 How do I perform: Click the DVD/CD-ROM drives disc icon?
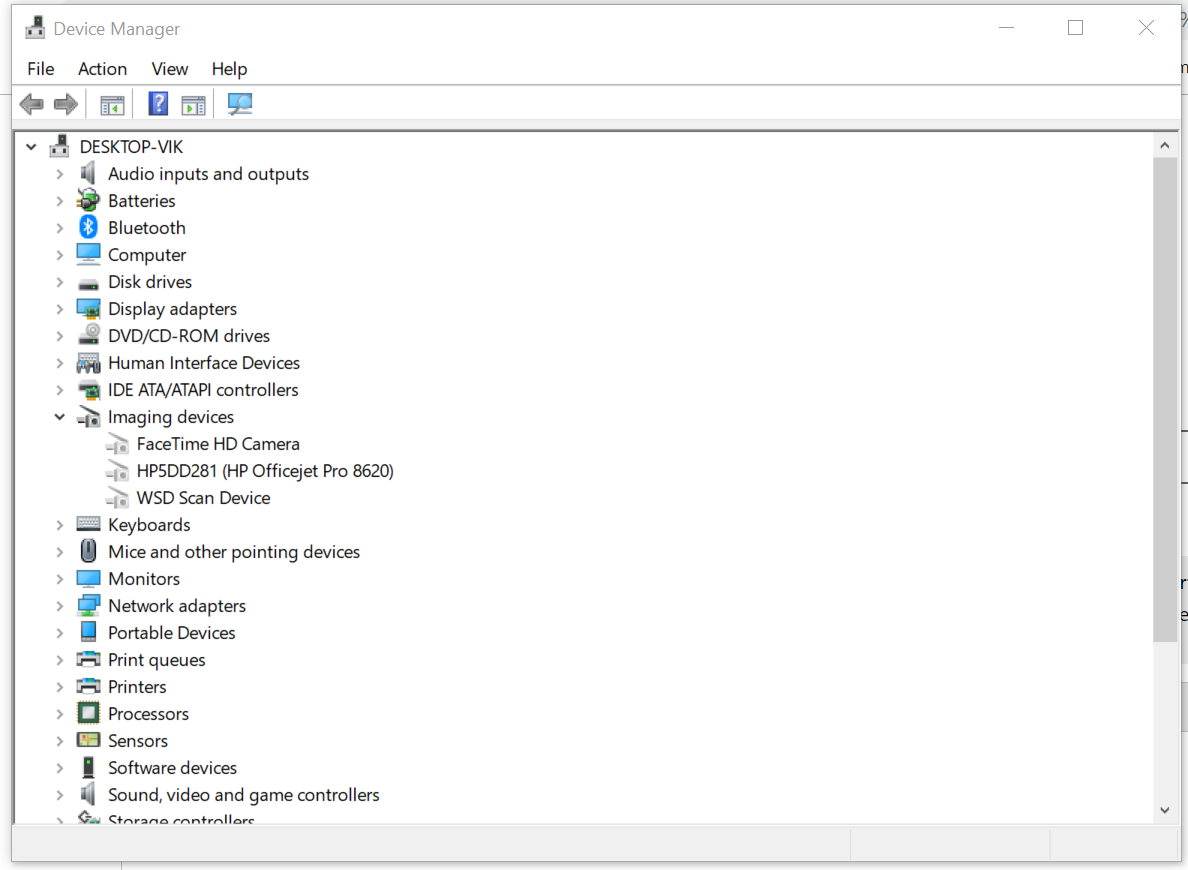coord(89,335)
